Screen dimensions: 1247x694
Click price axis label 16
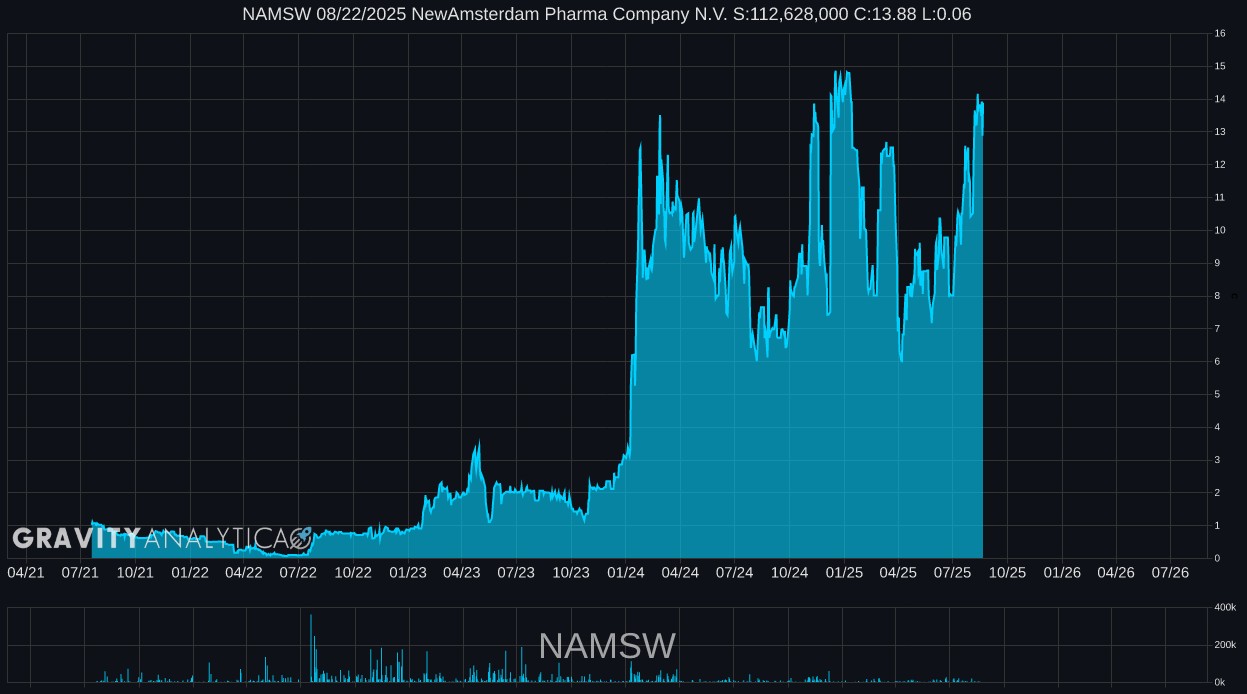coord(1220,34)
